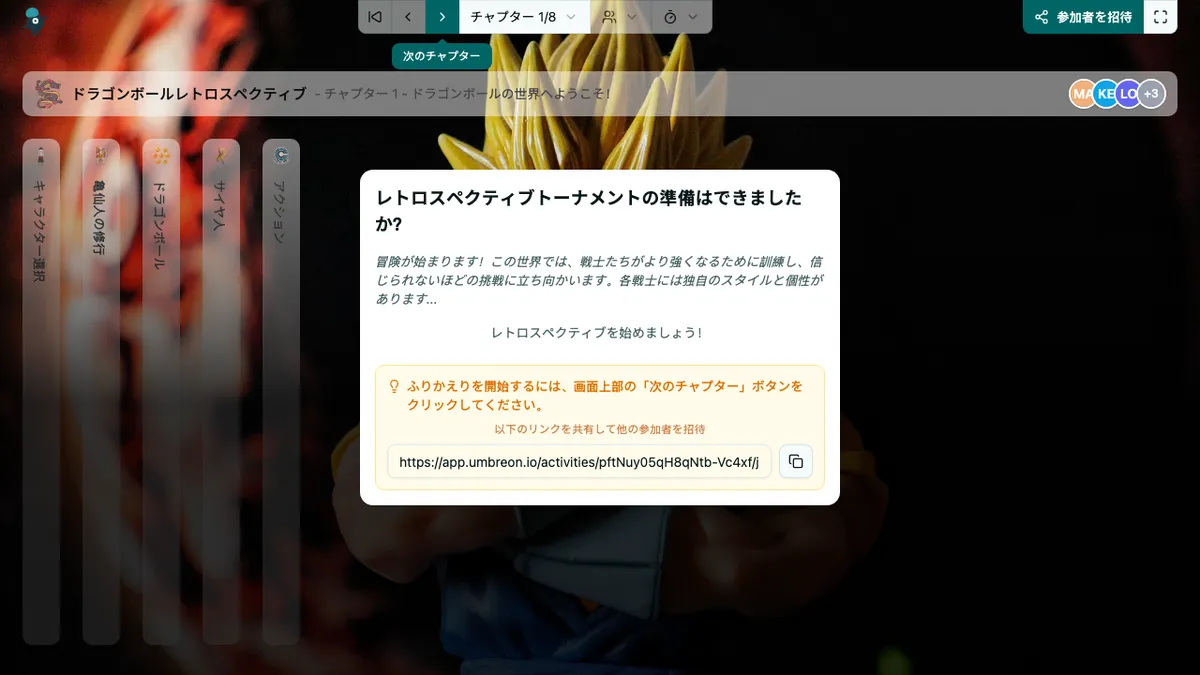Select the サイヤ人 column
This screenshot has height=675, width=1200.
(221, 391)
